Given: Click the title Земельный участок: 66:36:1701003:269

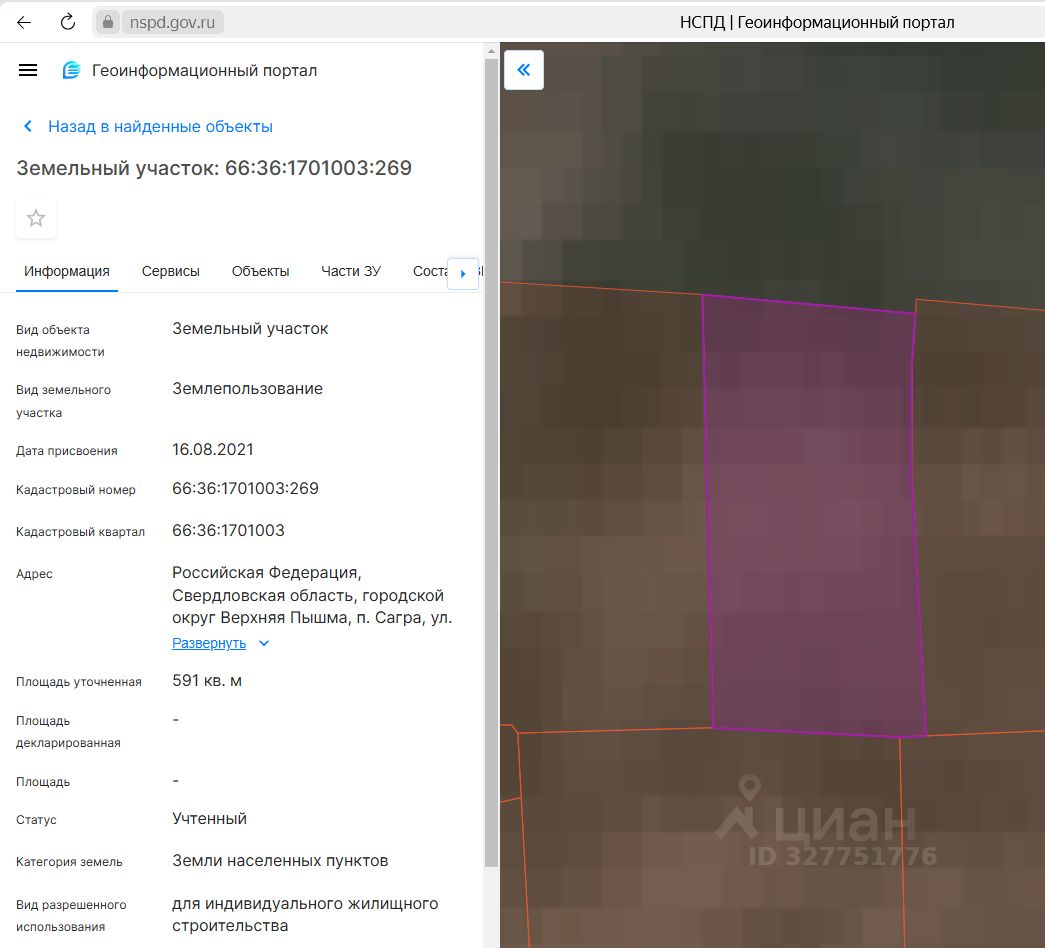Looking at the screenshot, I should coord(214,168).
